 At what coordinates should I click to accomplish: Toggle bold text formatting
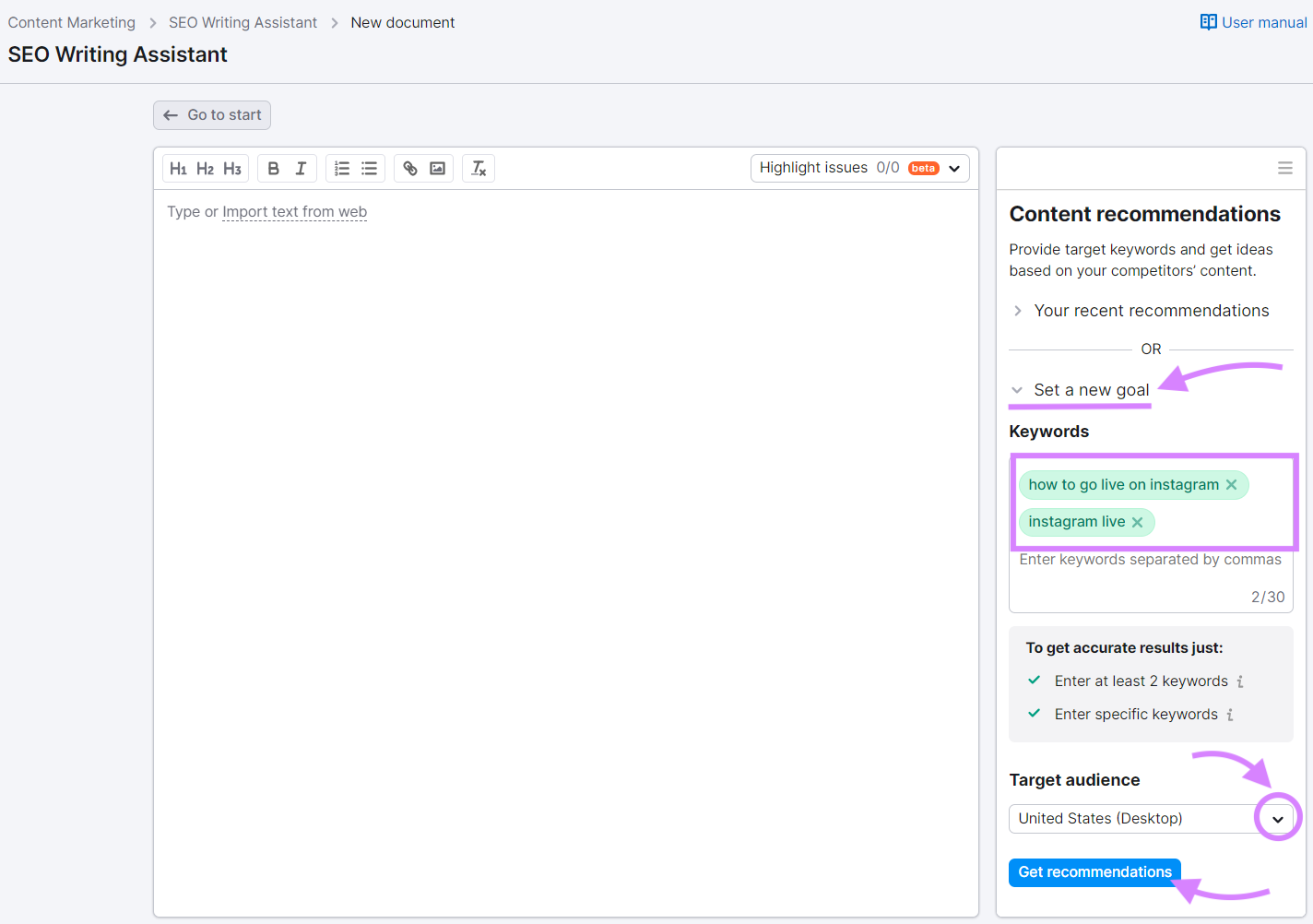coord(273,168)
